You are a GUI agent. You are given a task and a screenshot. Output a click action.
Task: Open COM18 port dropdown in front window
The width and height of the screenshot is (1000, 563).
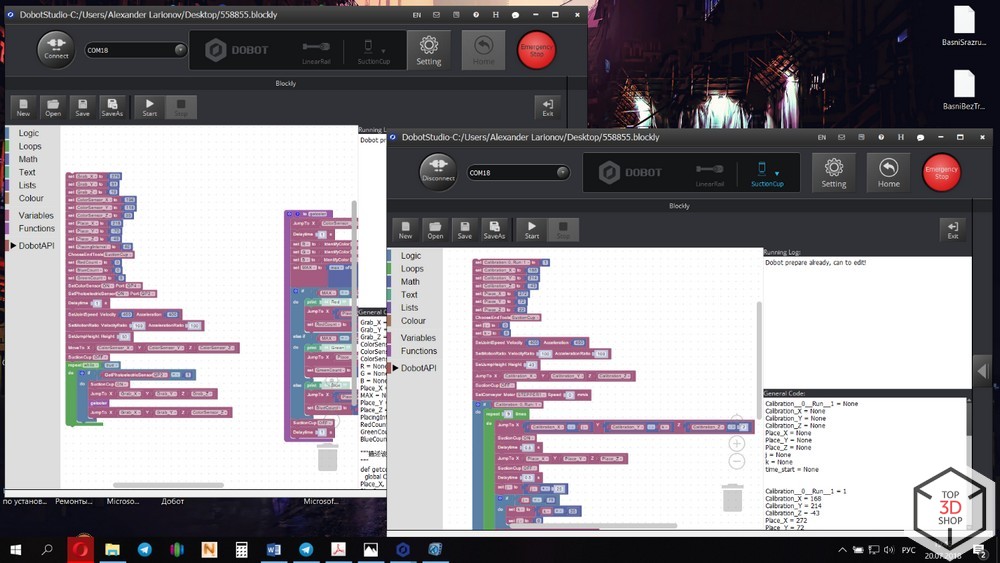(x=518, y=172)
